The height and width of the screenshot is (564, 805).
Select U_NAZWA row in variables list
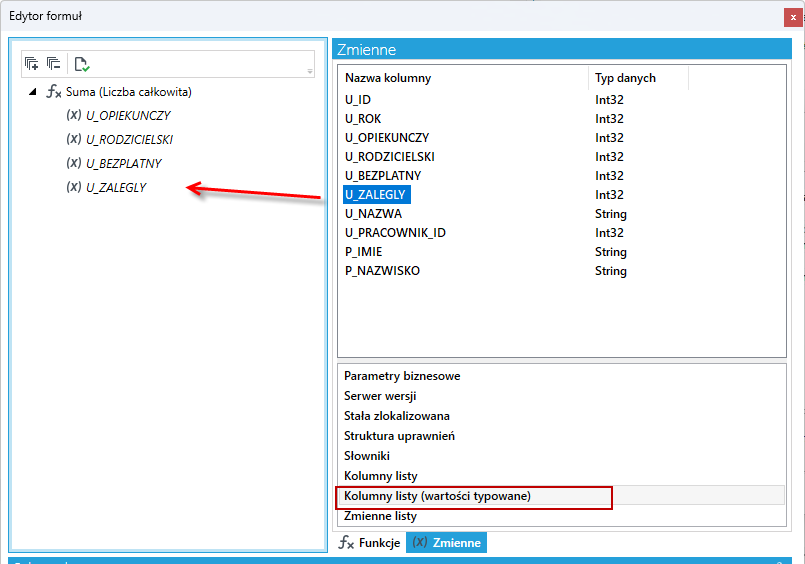(373, 213)
